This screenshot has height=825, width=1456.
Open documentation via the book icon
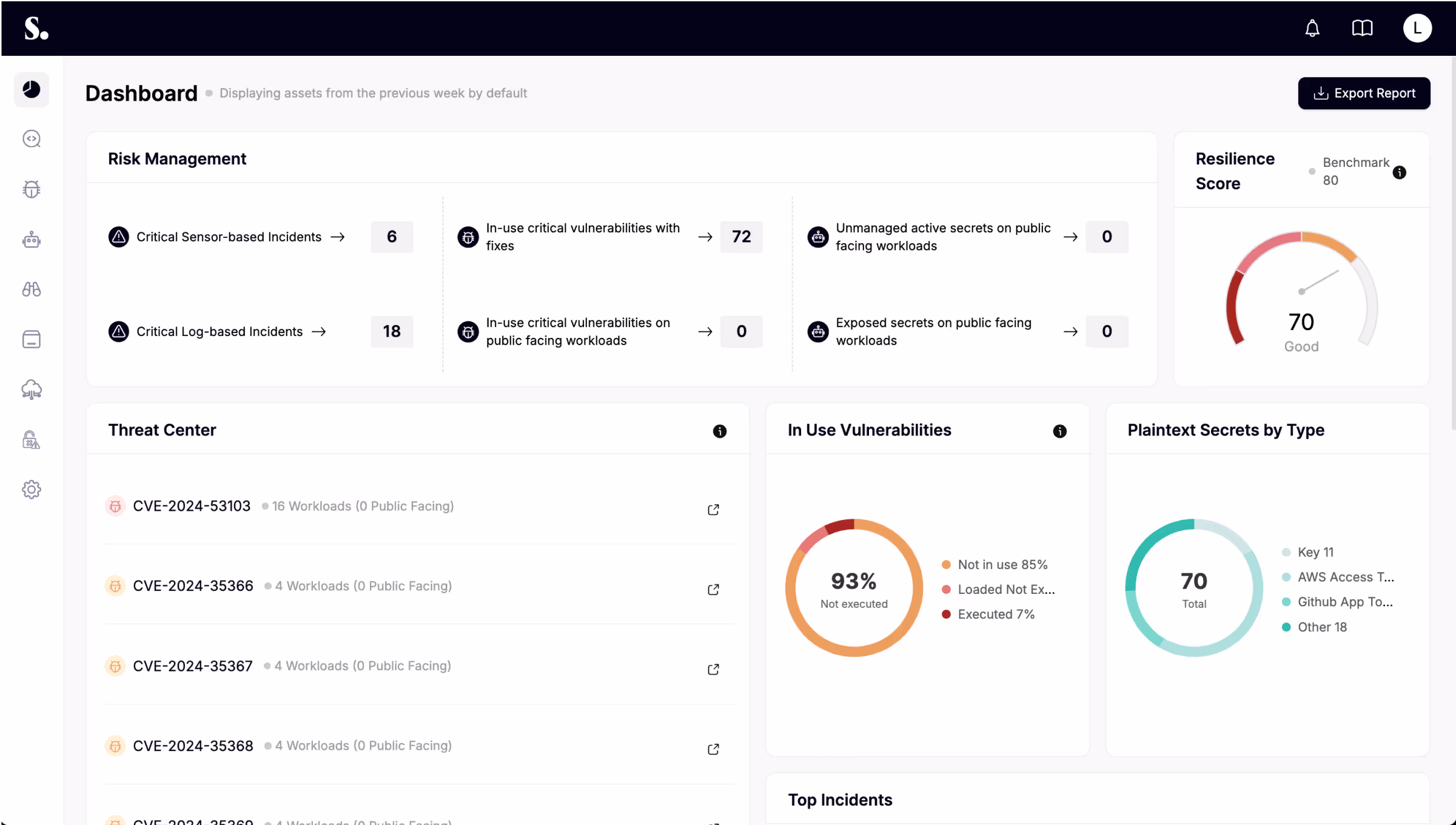click(1362, 28)
